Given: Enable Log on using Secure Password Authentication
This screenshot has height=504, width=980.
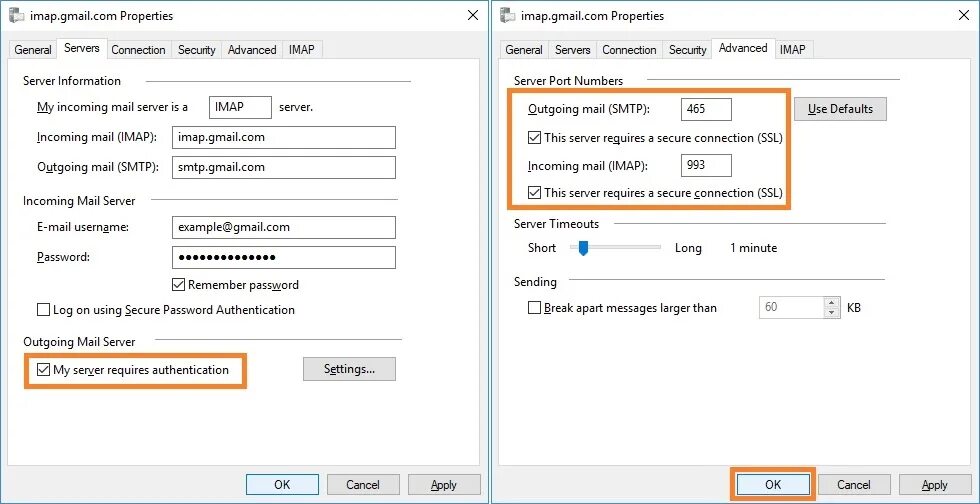Looking at the screenshot, I should 44,310.
